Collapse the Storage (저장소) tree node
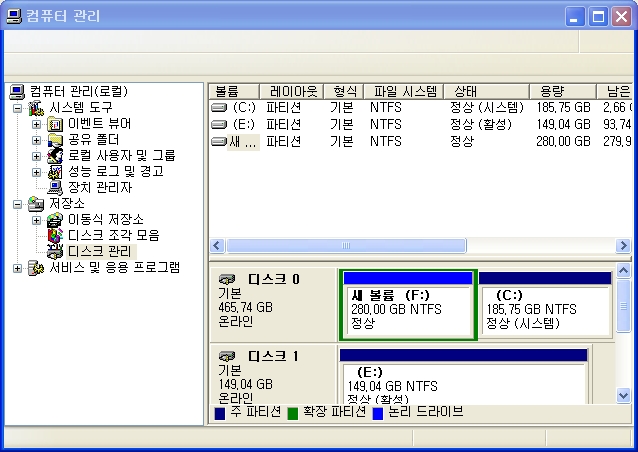Image resolution: width=638 pixels, height=452 pixels. tap(18, 203)
